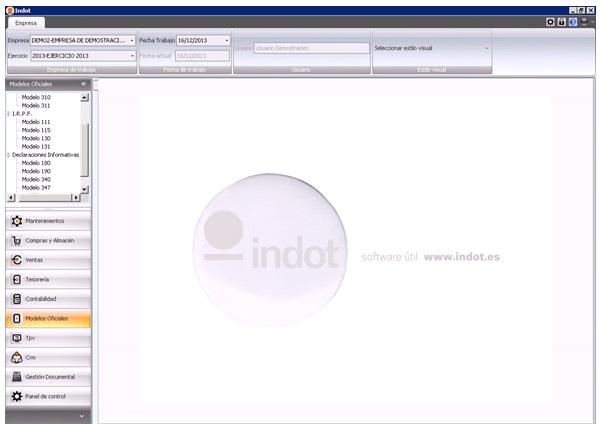Click the Modelos Oficiales sidebar button
The image size is (601, 431).
[46, 318]
